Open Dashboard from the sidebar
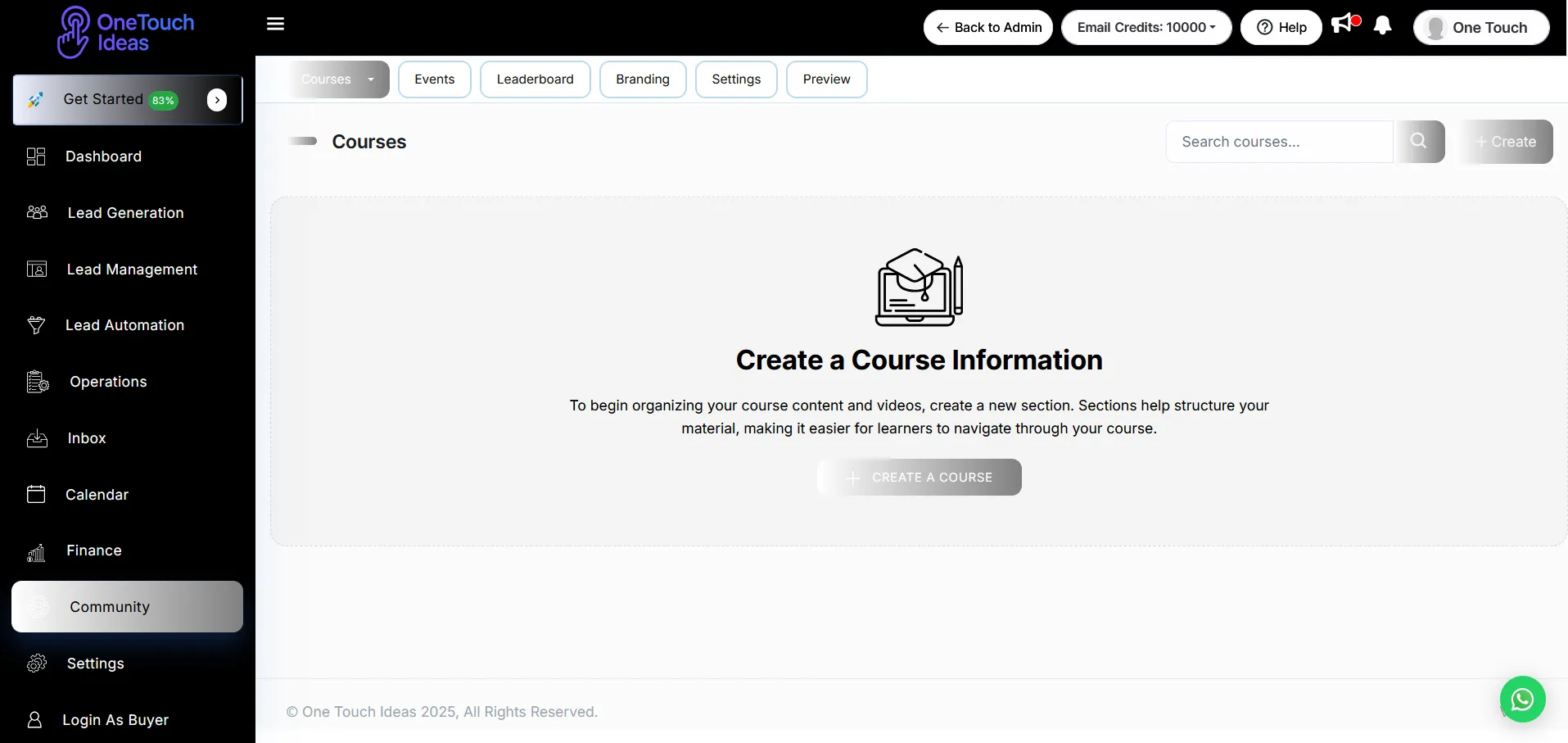This screenshot has width=1568, height=743. click(103, 156)
